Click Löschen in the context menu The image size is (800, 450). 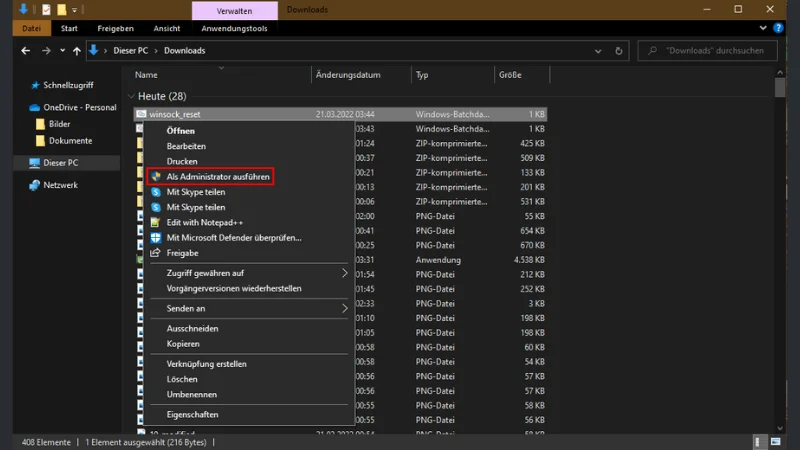[x=182, y=379]
